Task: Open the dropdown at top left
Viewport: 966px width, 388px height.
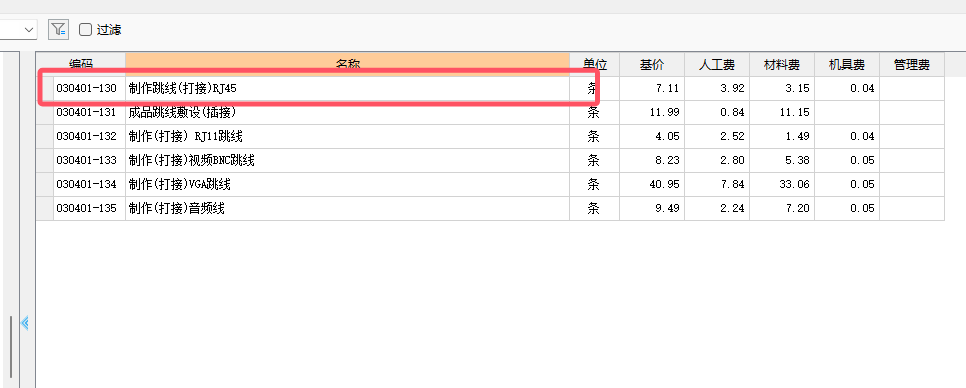Action: point(18,30)
